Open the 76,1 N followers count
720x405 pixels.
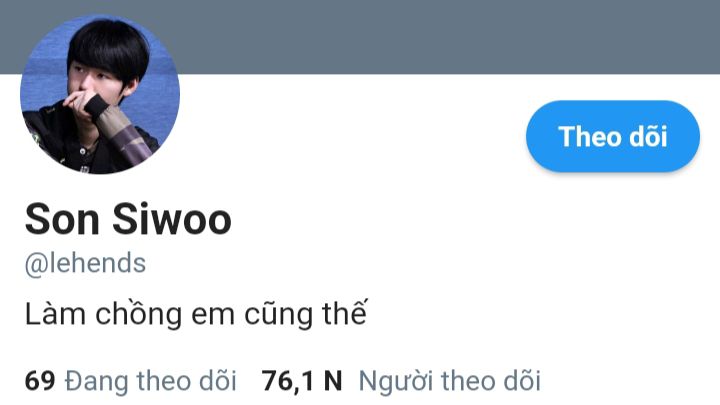pyautogui.click(x=302, y=381)
